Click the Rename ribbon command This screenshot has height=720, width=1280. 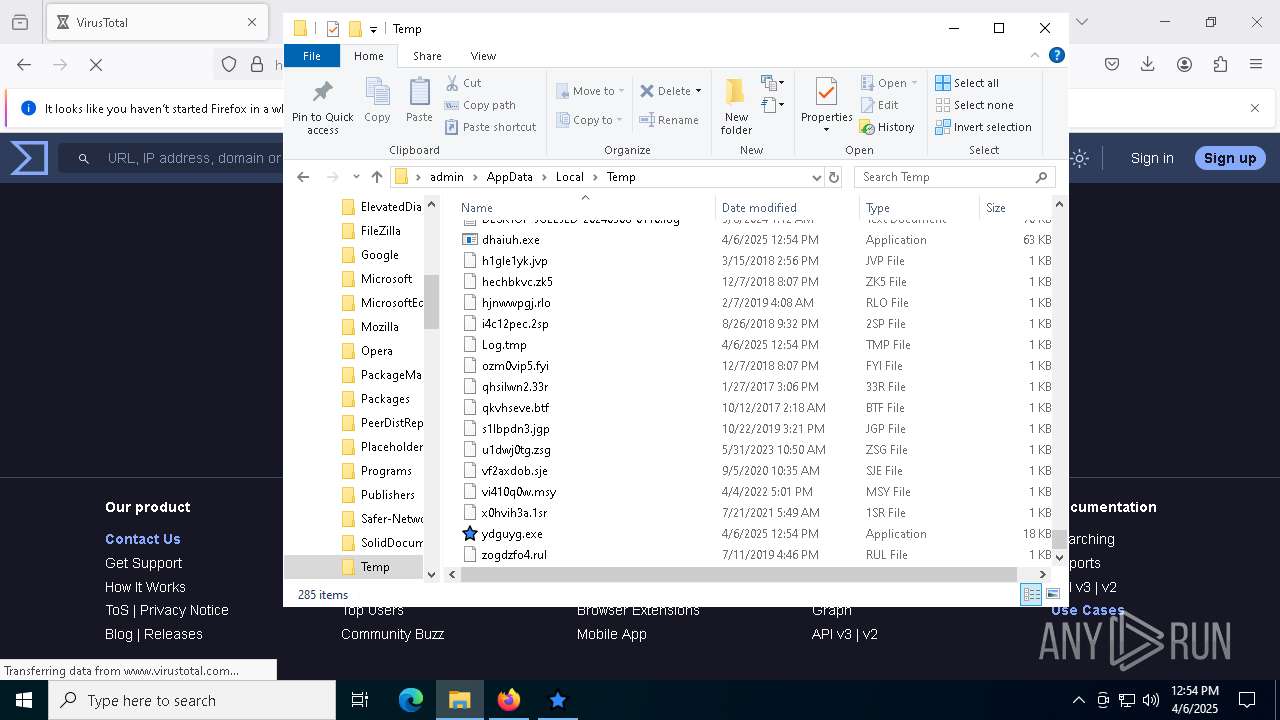click(x=669, y=120)
